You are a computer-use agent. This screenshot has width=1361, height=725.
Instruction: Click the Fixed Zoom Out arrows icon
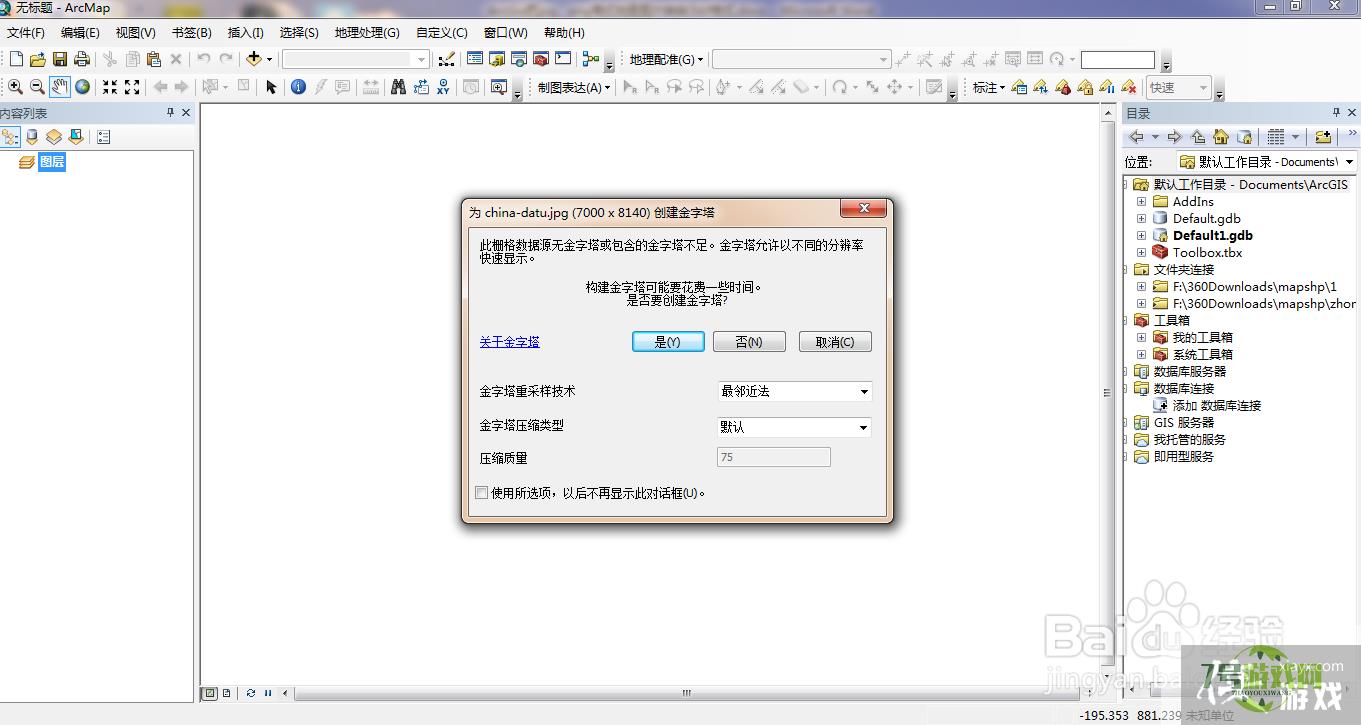pyautogui.click(x=132, y=87)
